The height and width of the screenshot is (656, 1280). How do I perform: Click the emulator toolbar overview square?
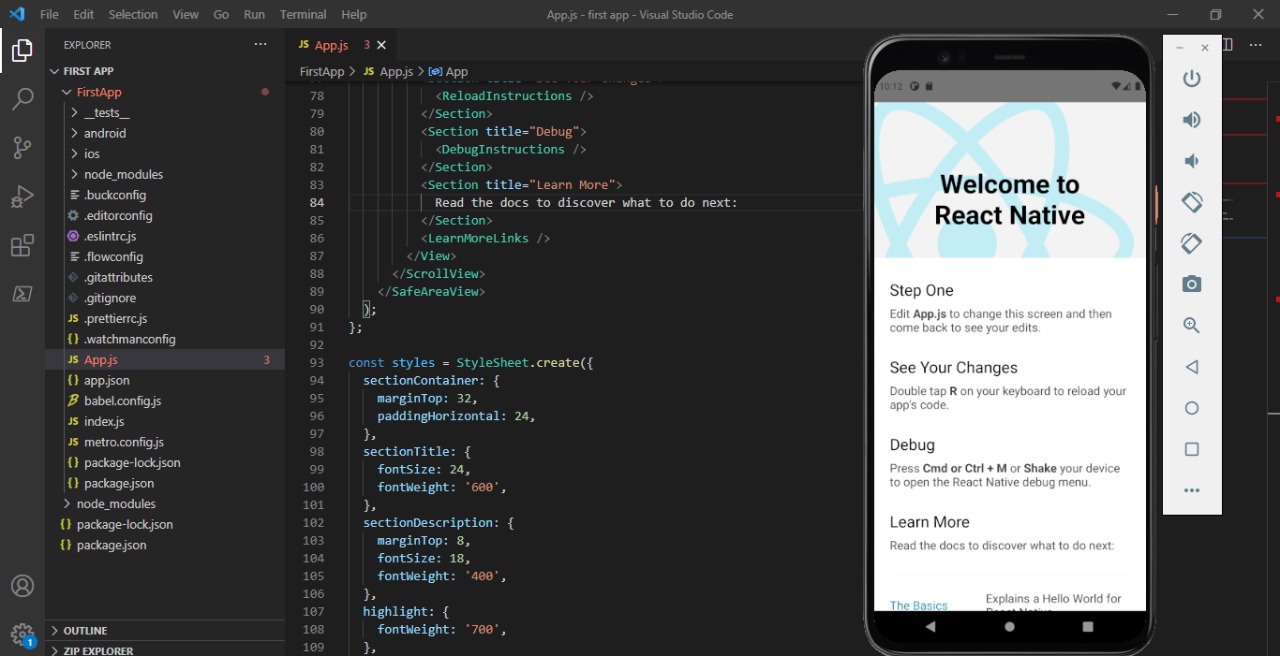1191,449
